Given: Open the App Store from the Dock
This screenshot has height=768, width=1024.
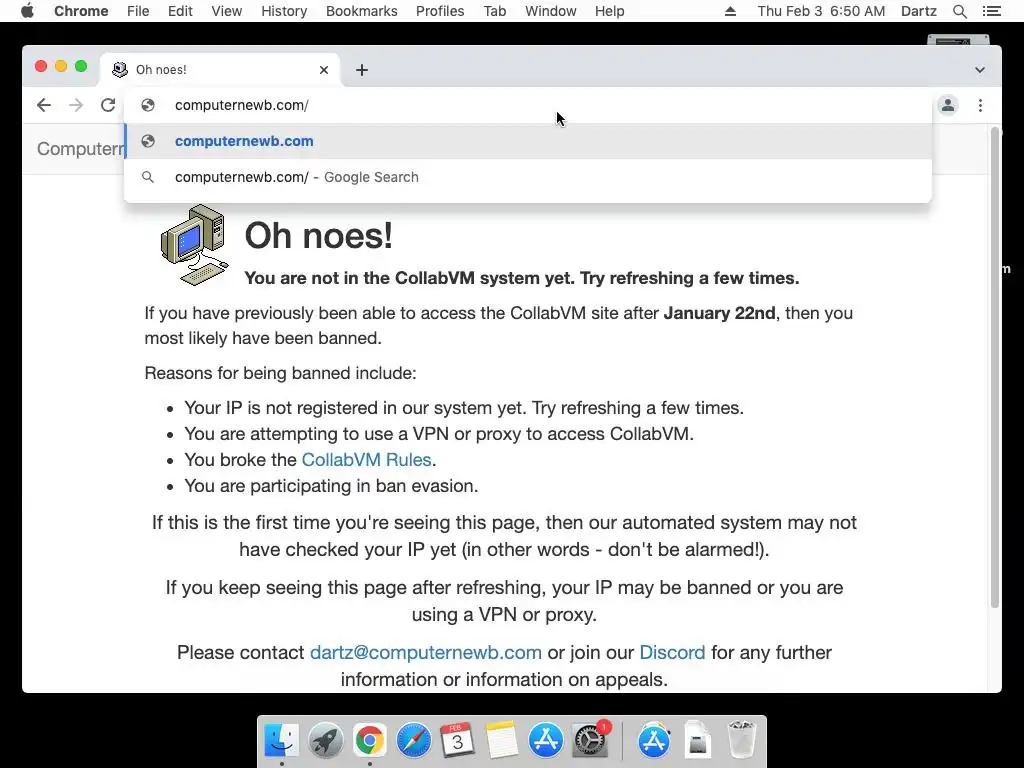Looking at the screenshot, I should pos(546,740).
